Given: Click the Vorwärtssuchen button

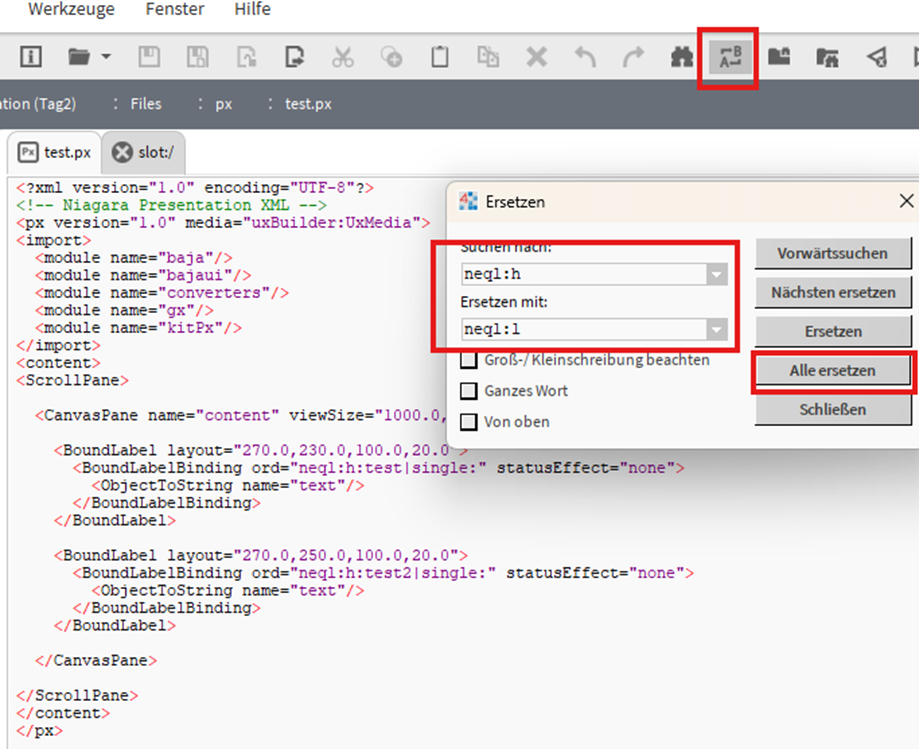Looking at the screenshot, I should [x=833, y=253].
